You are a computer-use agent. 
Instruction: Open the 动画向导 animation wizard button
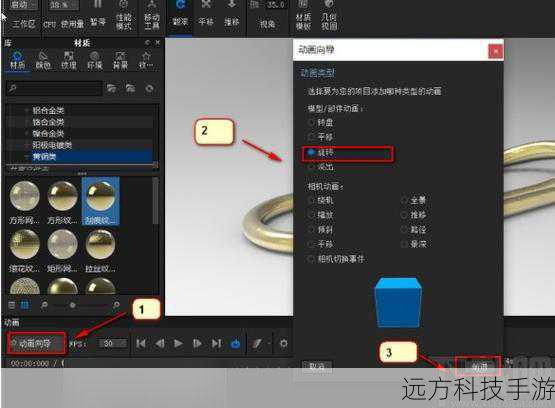[36, 343]
